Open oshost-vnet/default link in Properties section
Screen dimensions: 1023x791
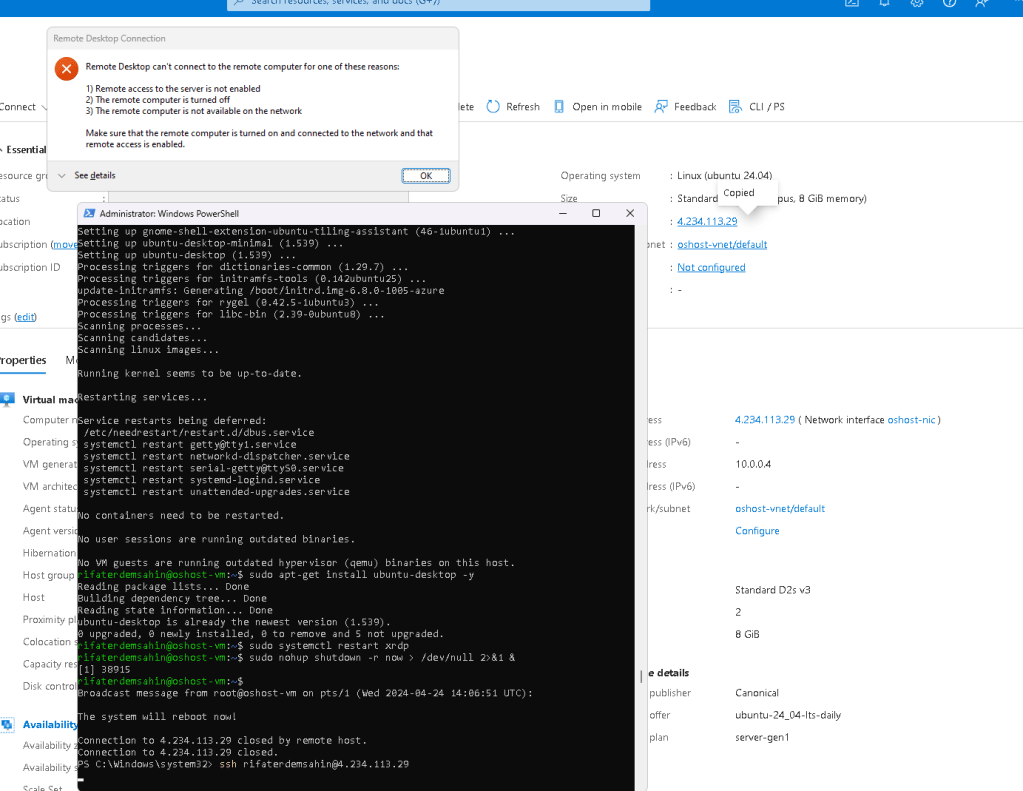tap(780, 508)
